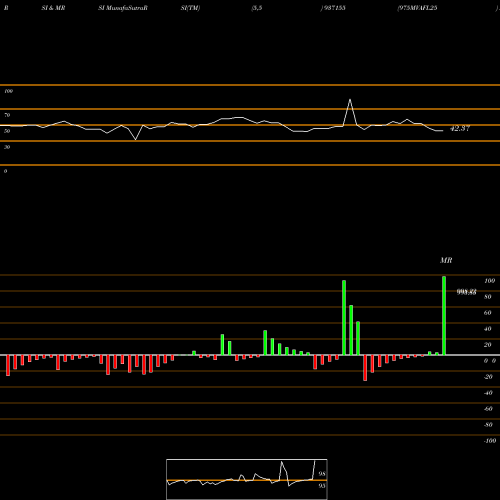Click the 60 label on MR axis

tap(487, 313)
